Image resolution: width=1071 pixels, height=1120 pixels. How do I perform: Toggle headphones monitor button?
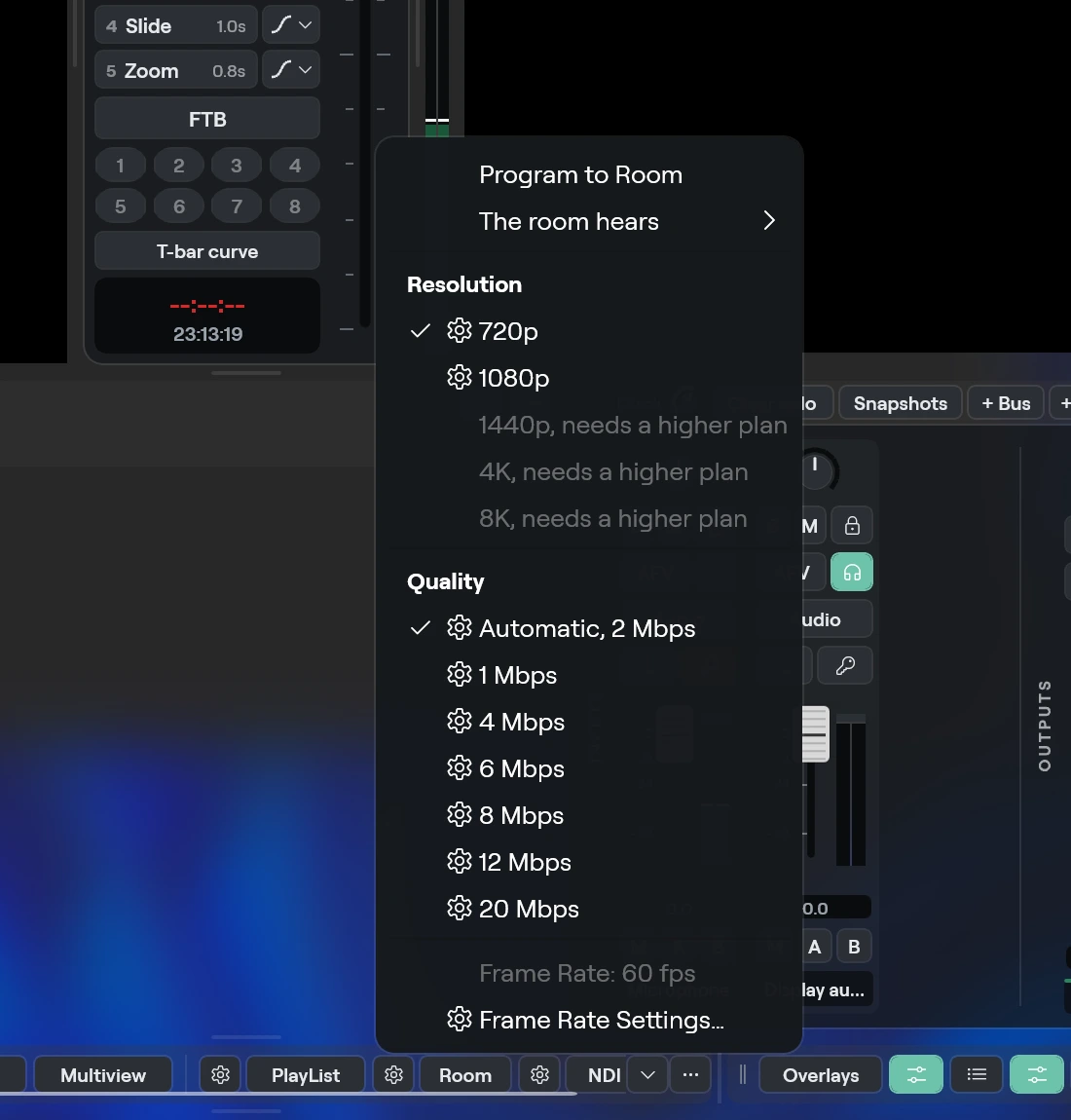pyautogui.click(x=852, y=572)
